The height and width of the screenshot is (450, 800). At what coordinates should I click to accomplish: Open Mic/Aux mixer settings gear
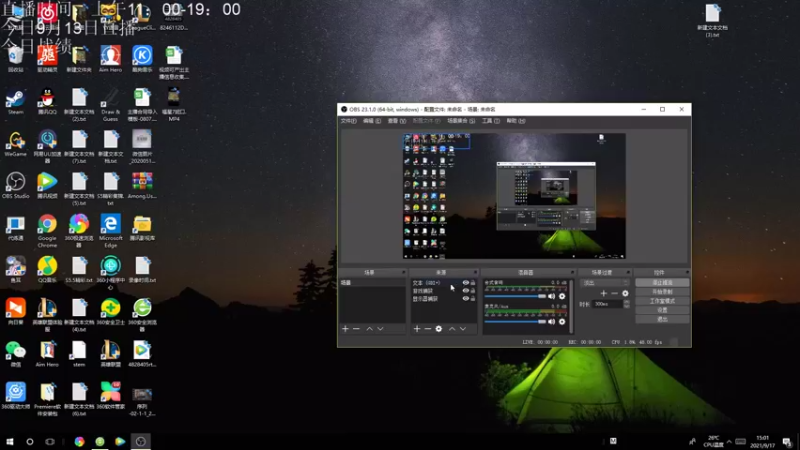pos(562,322)
